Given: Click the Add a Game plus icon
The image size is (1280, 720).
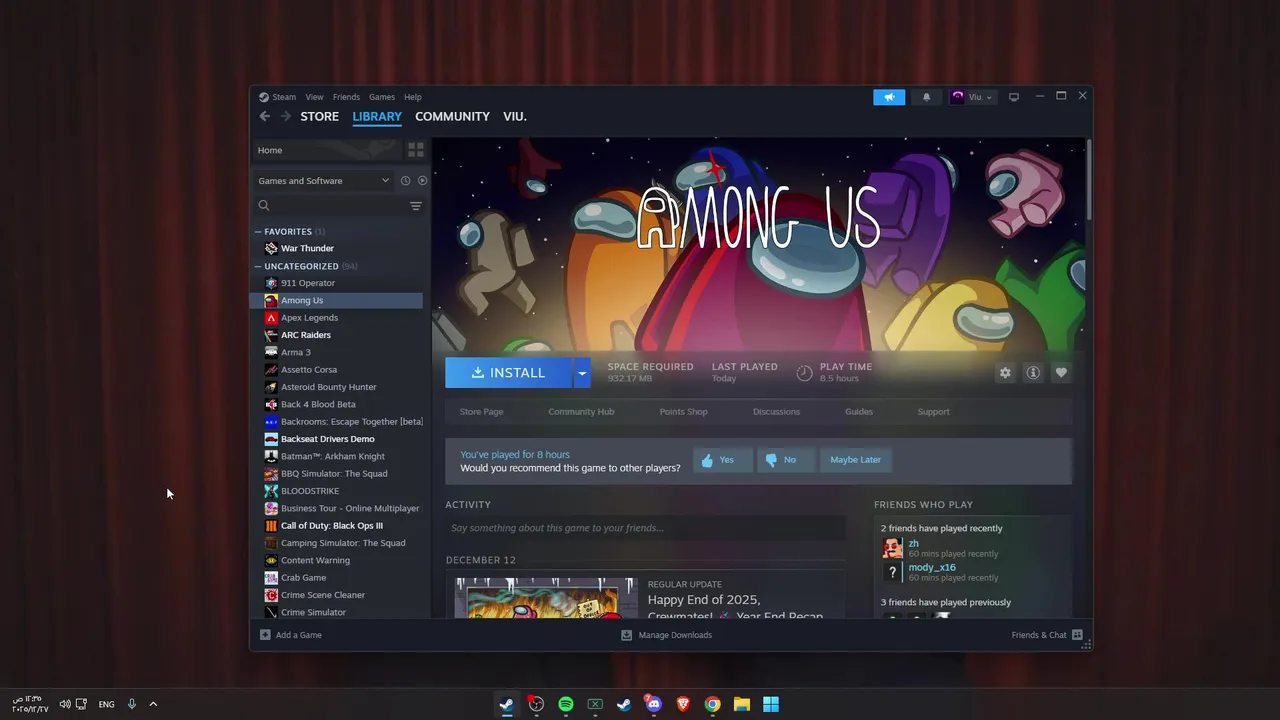Looking at the screenshot, I should pyautogui.click(x=265, y=635).
